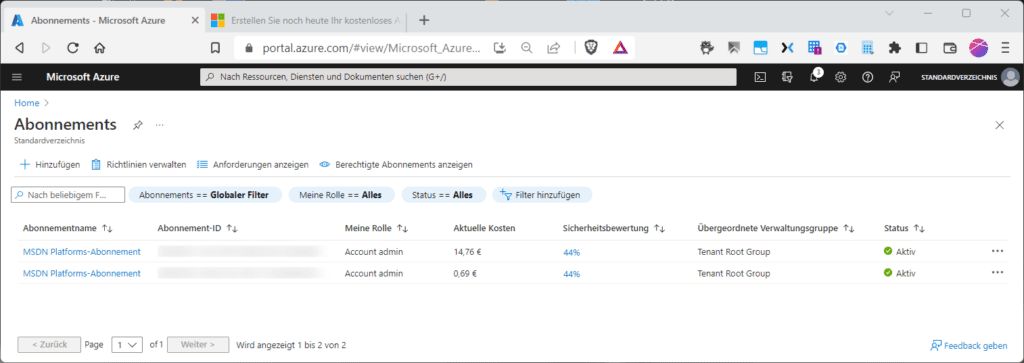The image size is (1024, 363).
Task: Go to Home via the breadcrumb
Action: pos(27,103)
